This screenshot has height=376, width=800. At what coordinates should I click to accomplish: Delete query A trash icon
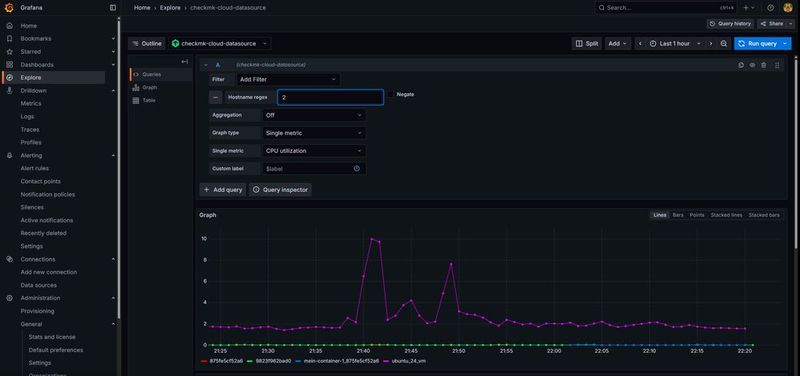764,65
